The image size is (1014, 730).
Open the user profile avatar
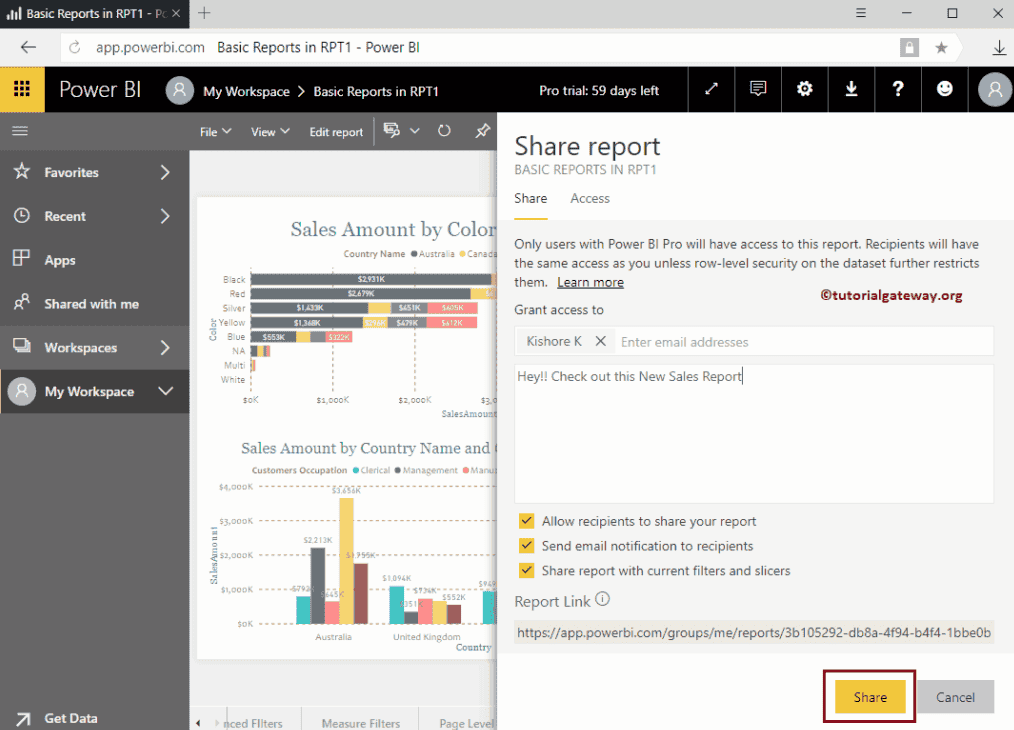992,89
